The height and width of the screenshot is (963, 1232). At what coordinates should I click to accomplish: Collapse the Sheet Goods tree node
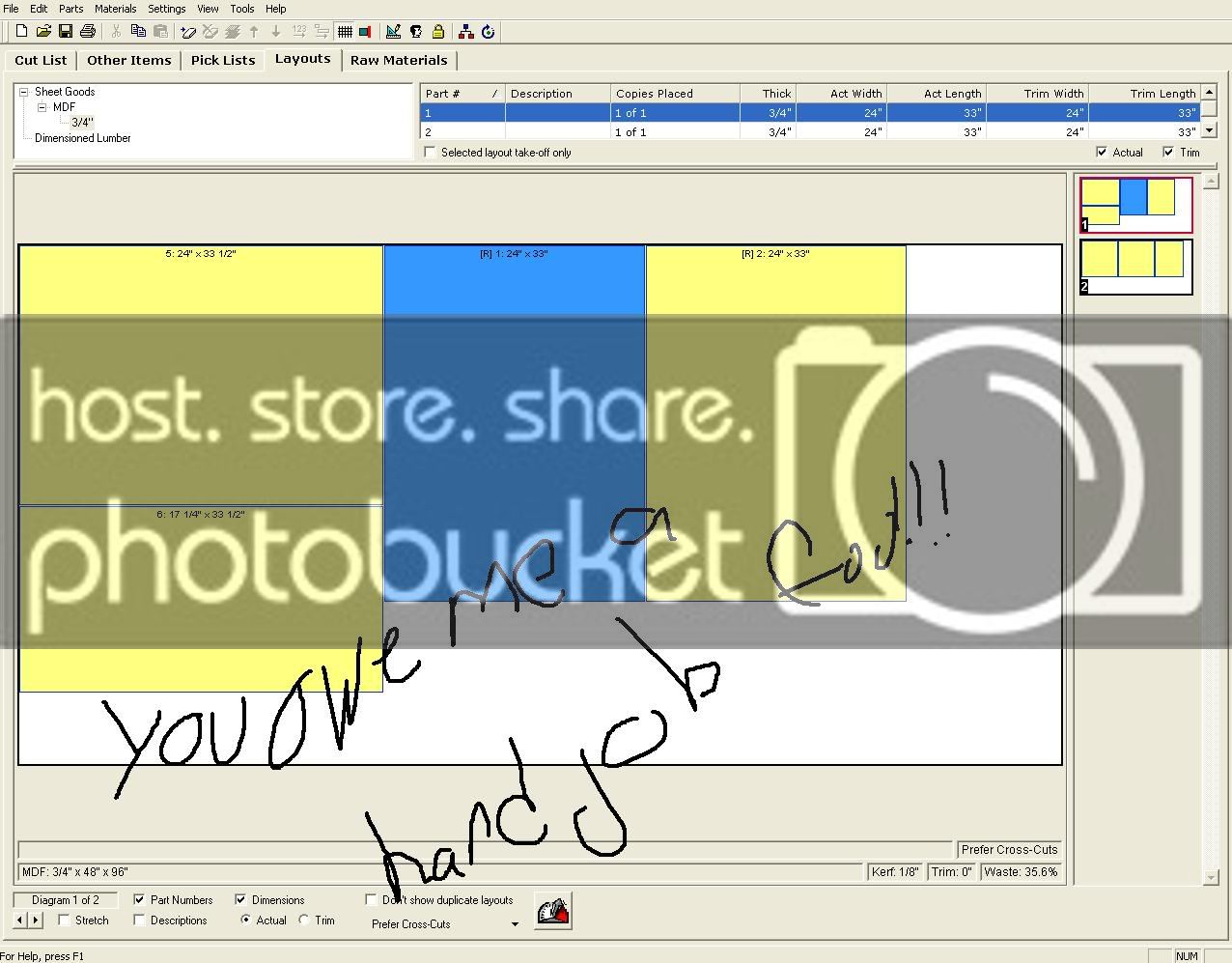click(23, 93)
